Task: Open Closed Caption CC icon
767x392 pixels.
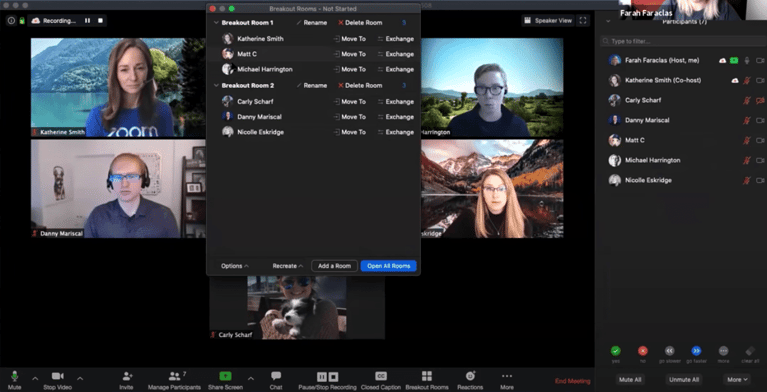Action: pos(381,376)
